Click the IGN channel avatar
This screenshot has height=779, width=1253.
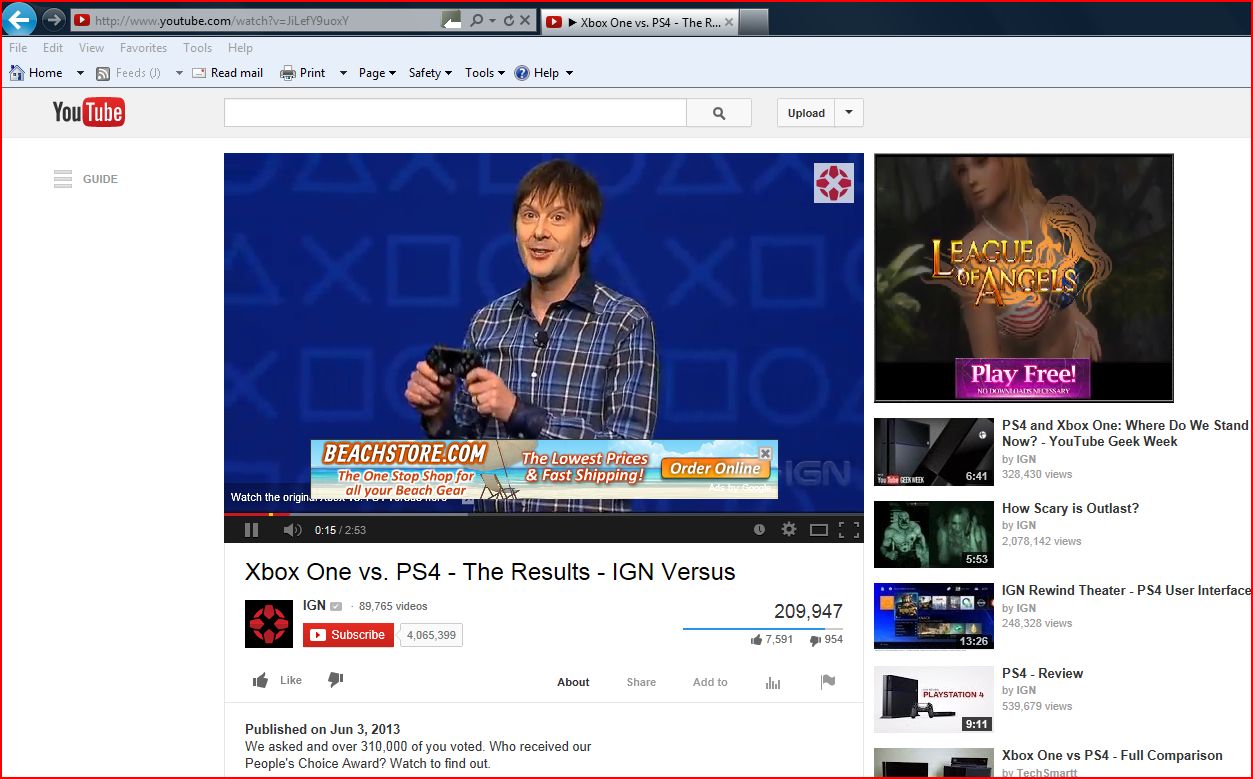tap(269, 624)
